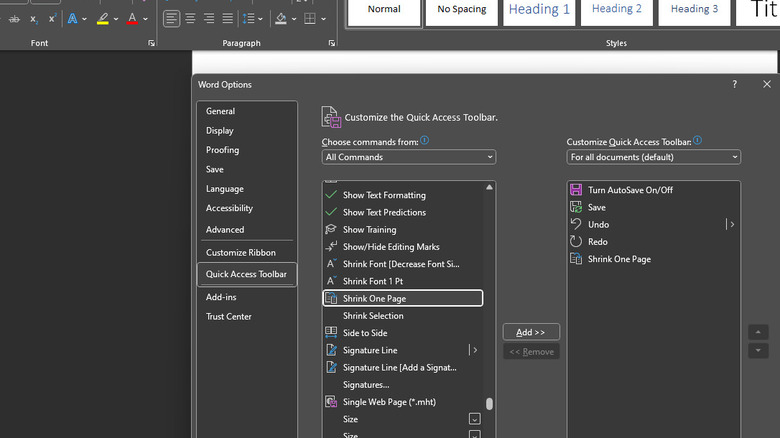Click the Borders icon in ribbon

click(309, 19)
